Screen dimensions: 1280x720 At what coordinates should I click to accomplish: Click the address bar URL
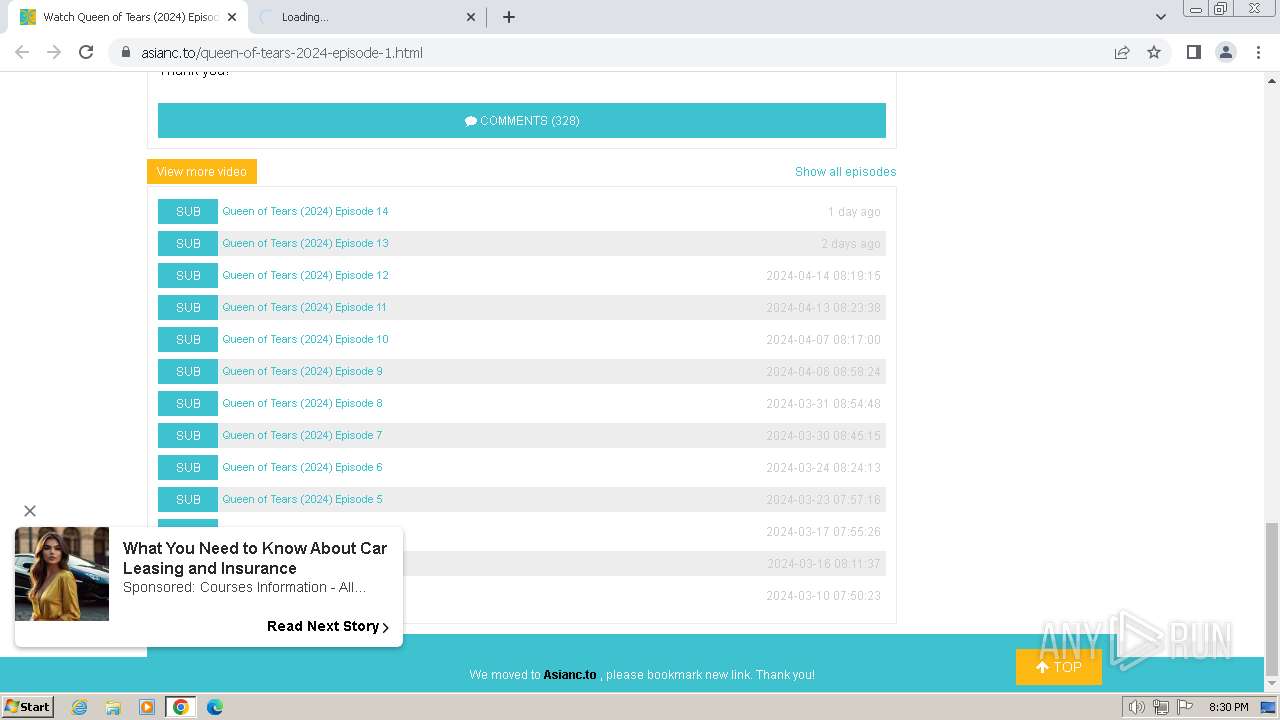click(x=282, y=53)
